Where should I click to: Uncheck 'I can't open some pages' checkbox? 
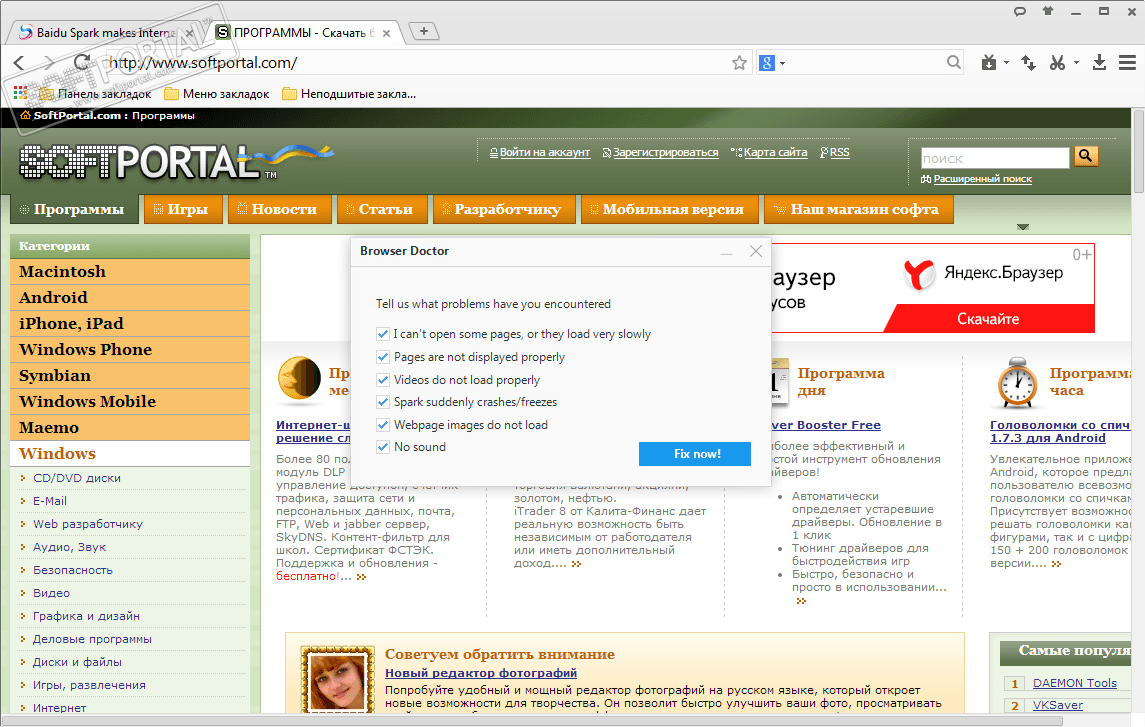tap(383, 334)
